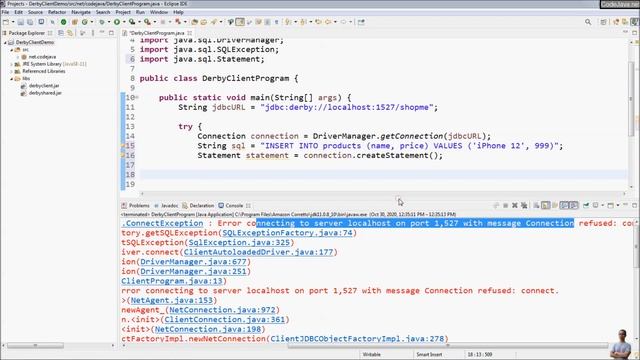The height and width of the screenshot is (360, 640).
Task: Open the New wizard dropdown arrow
Action: point(12,22)
